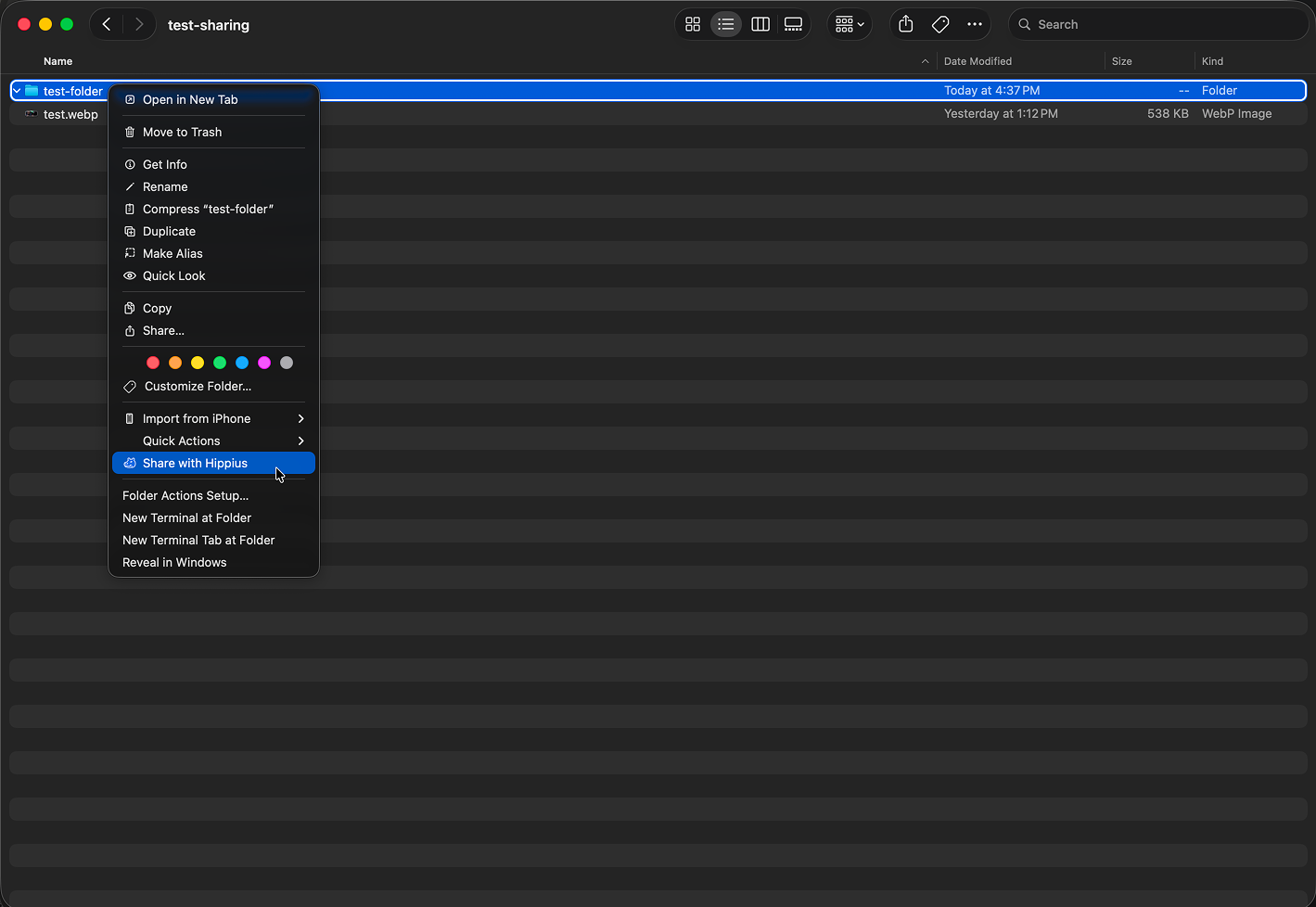The image size is (1316, 907).
Task: Choose Reveal in Windows
Action: click(x=213, y=562)
